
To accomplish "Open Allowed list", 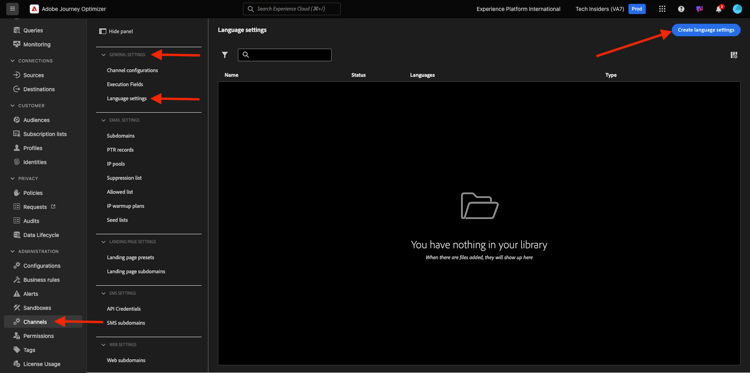I will point(120,192).
